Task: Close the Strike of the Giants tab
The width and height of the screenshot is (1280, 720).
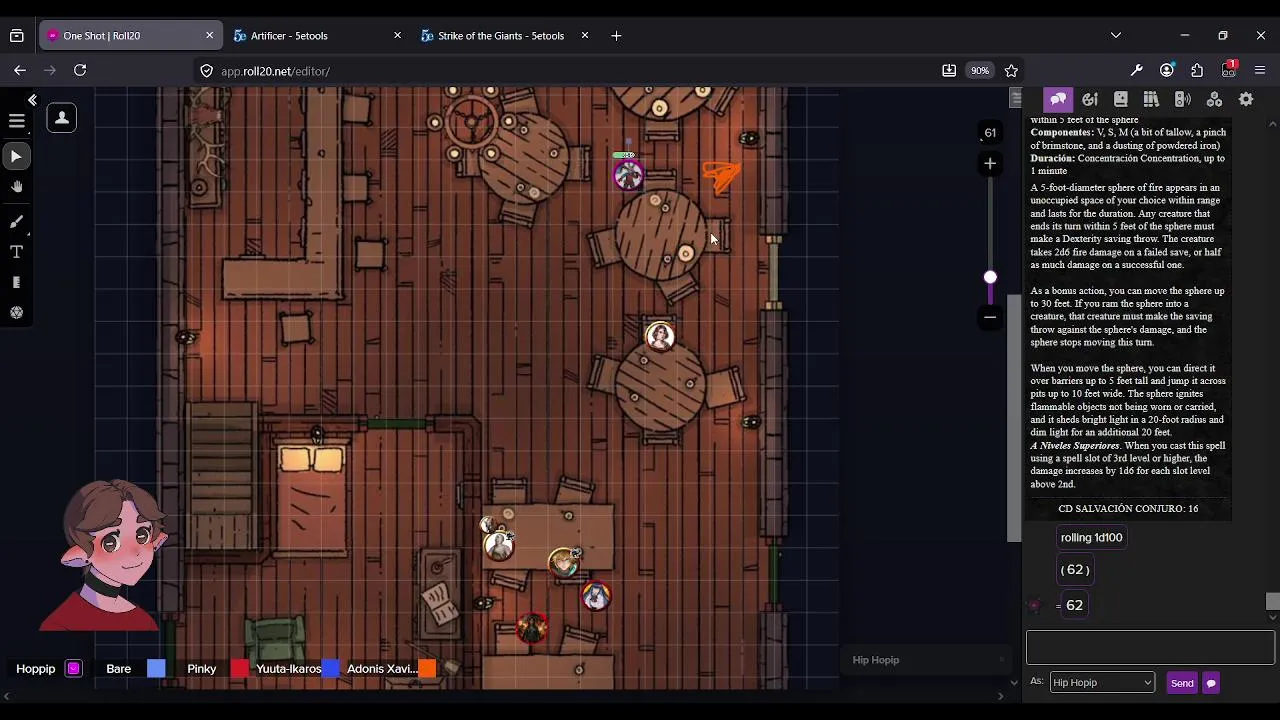Action: 585,36
